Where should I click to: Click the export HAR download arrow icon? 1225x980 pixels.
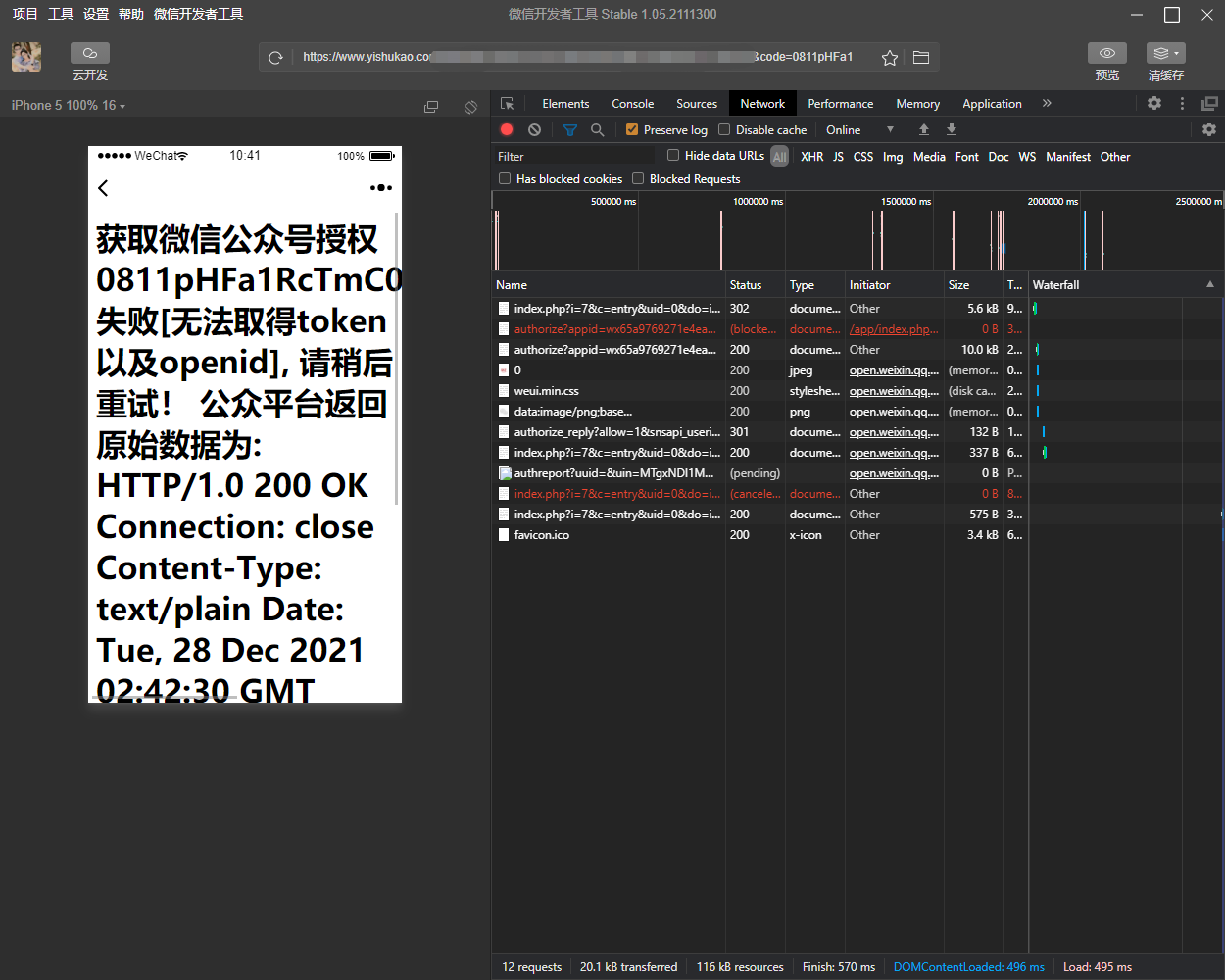[951, 129]
